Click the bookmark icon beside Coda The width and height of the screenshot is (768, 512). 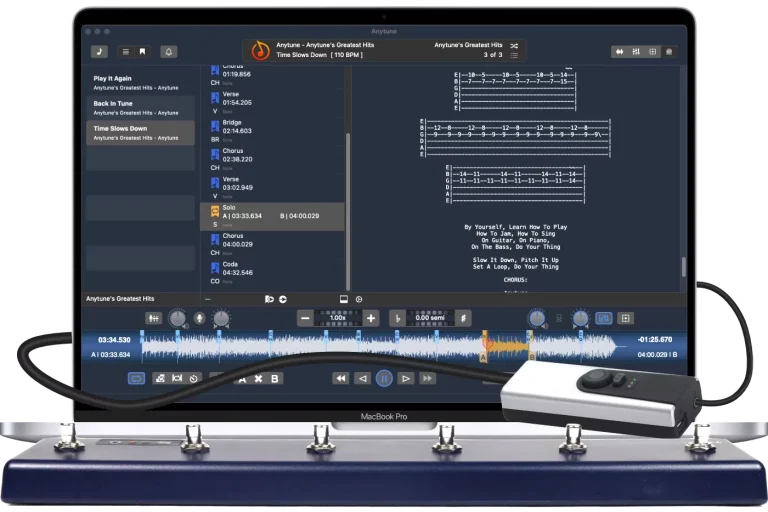(x=215, y=268)
